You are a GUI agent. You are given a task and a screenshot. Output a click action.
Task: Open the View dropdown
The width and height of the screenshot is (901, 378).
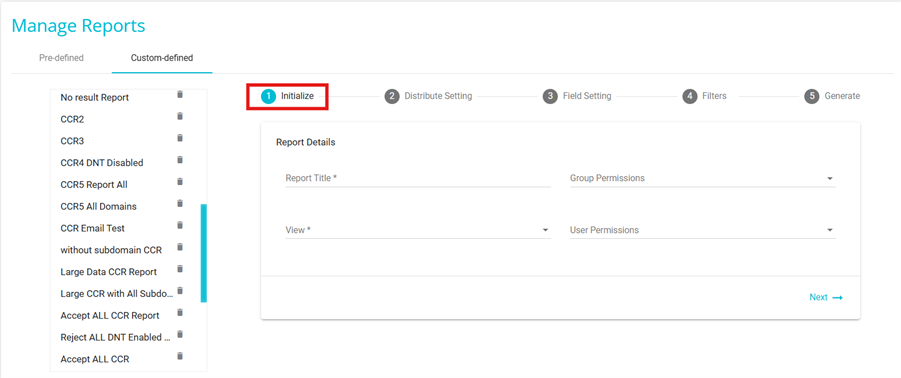point(418,230)
